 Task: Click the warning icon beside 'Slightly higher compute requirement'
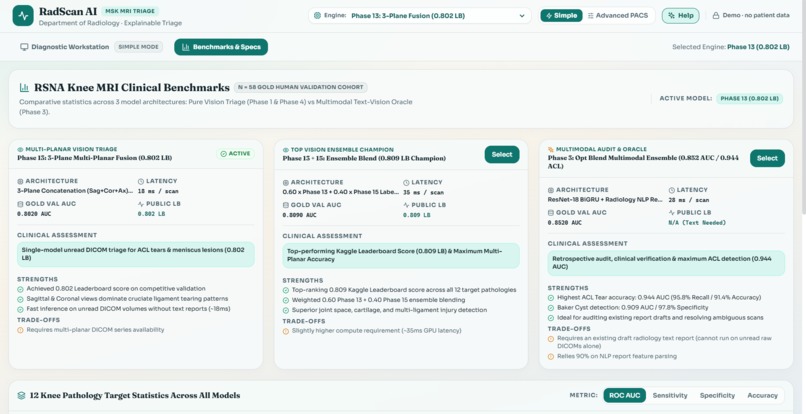point(286,331)
